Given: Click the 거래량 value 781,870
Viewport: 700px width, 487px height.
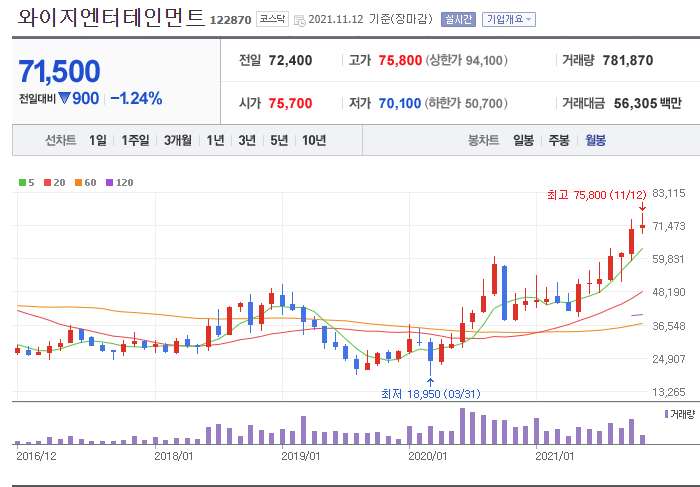Looking at the screenshot, I should click(628, 60).
